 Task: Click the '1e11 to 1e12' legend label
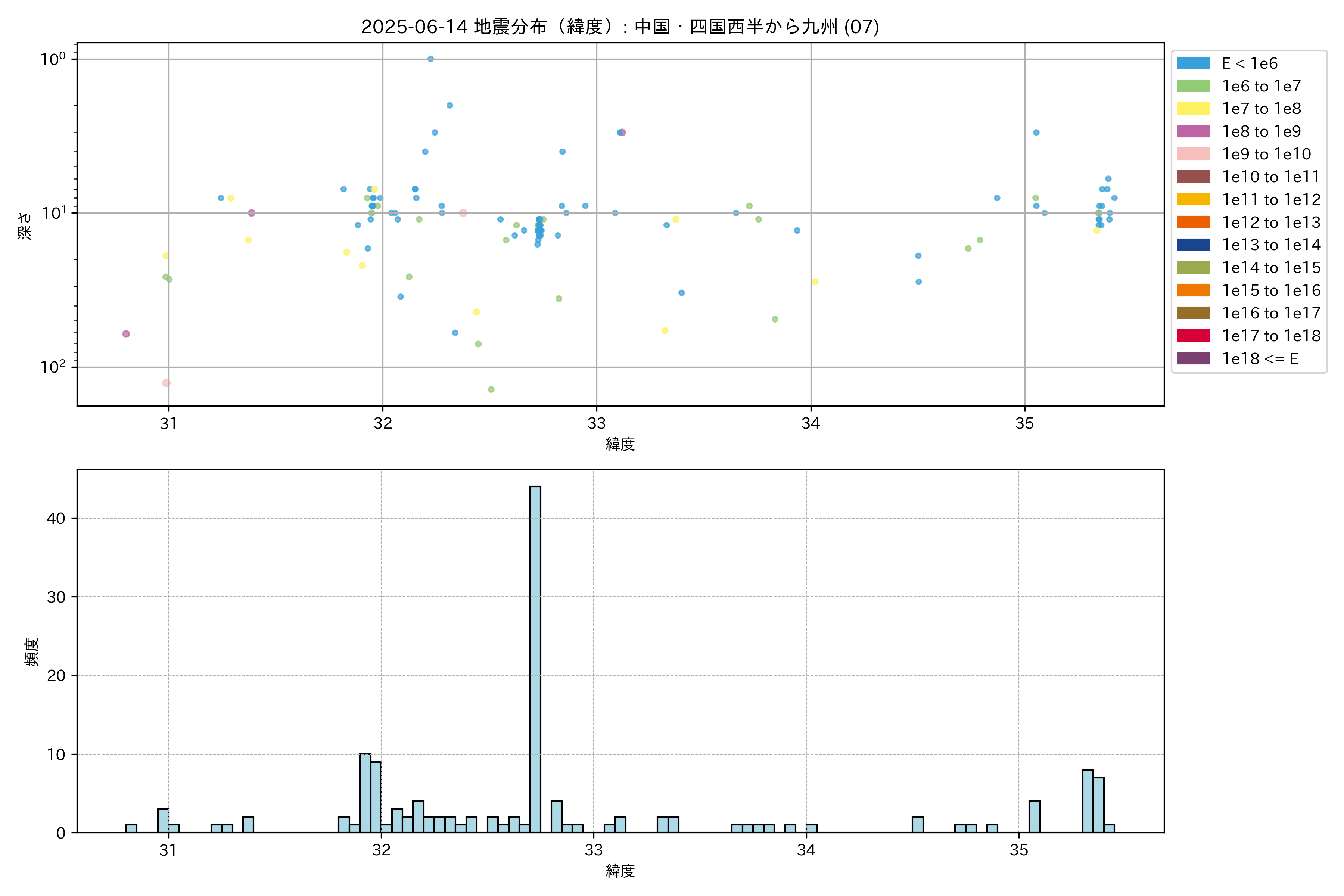(x=1271, y=199)
